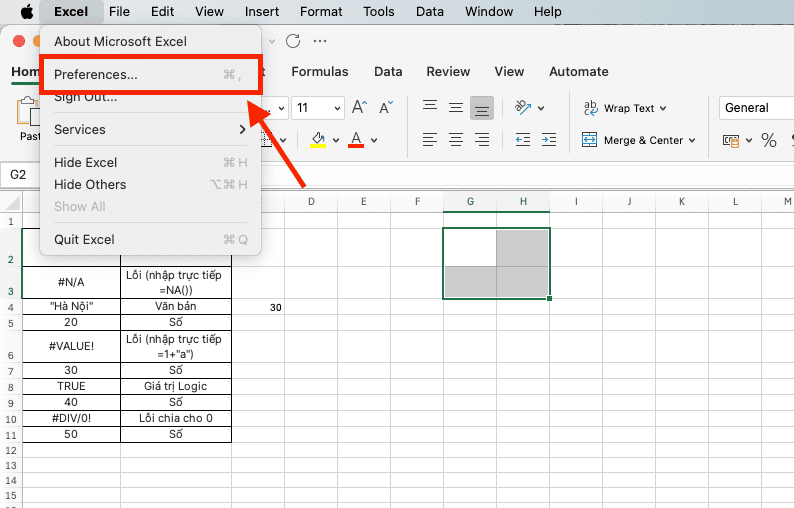Switch to View ribbon tab
Screen dimensions: 794x508
coord(509,71)
